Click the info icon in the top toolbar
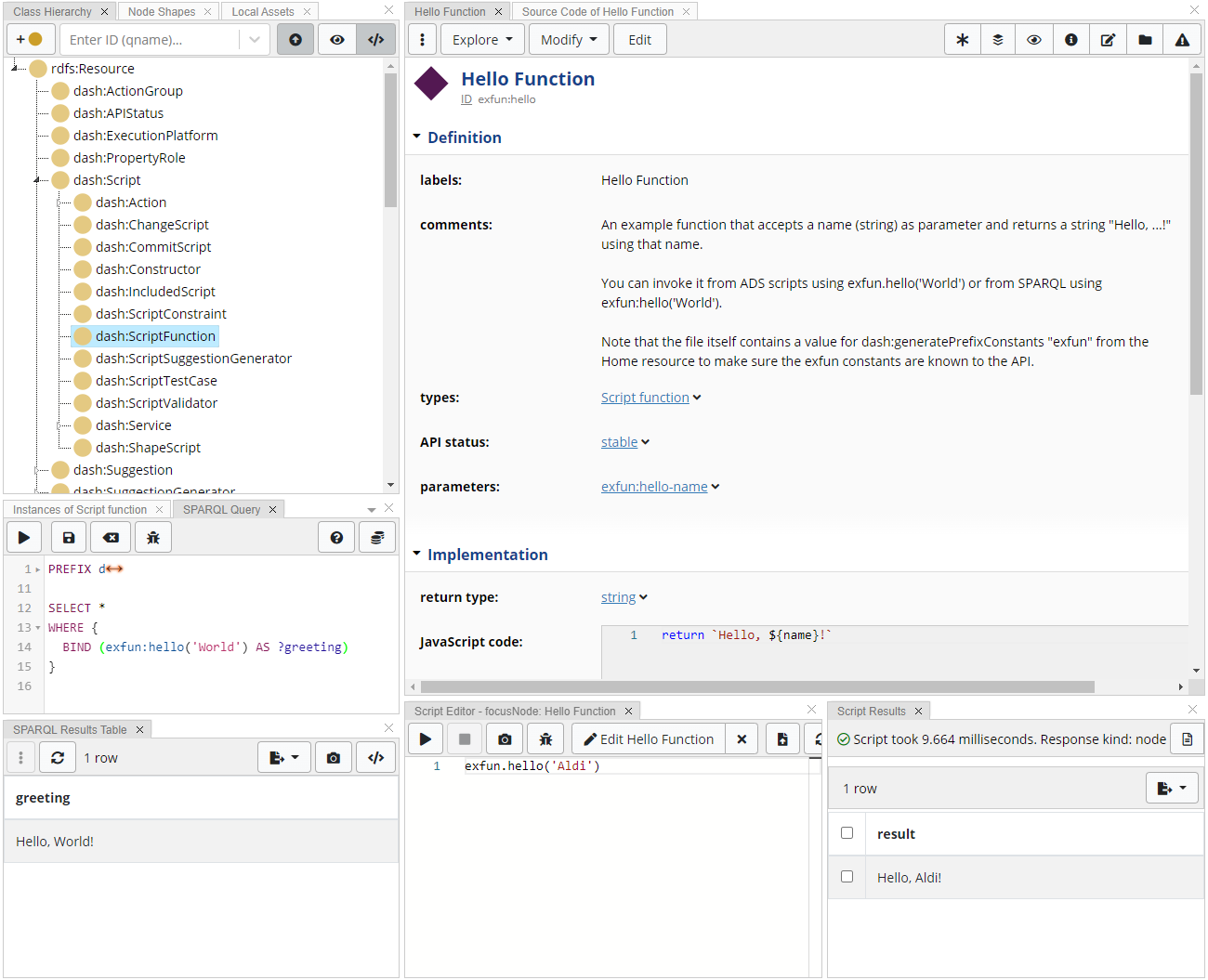This screenshot has width=1208, height=980. tap(1070, 39)
